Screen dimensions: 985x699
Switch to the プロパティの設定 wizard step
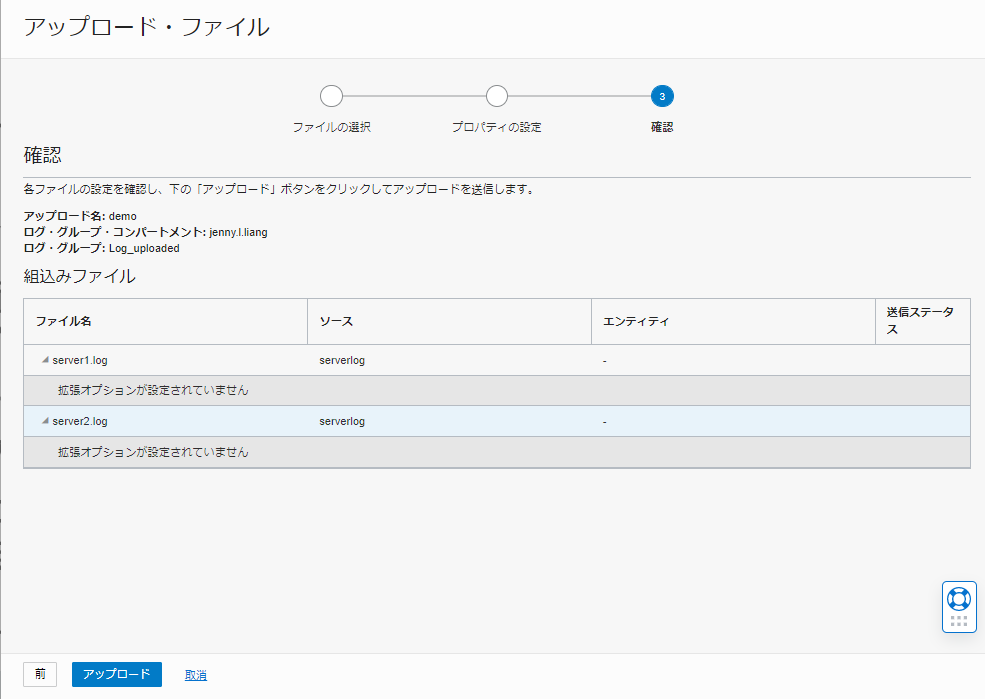tap(497, 127)
